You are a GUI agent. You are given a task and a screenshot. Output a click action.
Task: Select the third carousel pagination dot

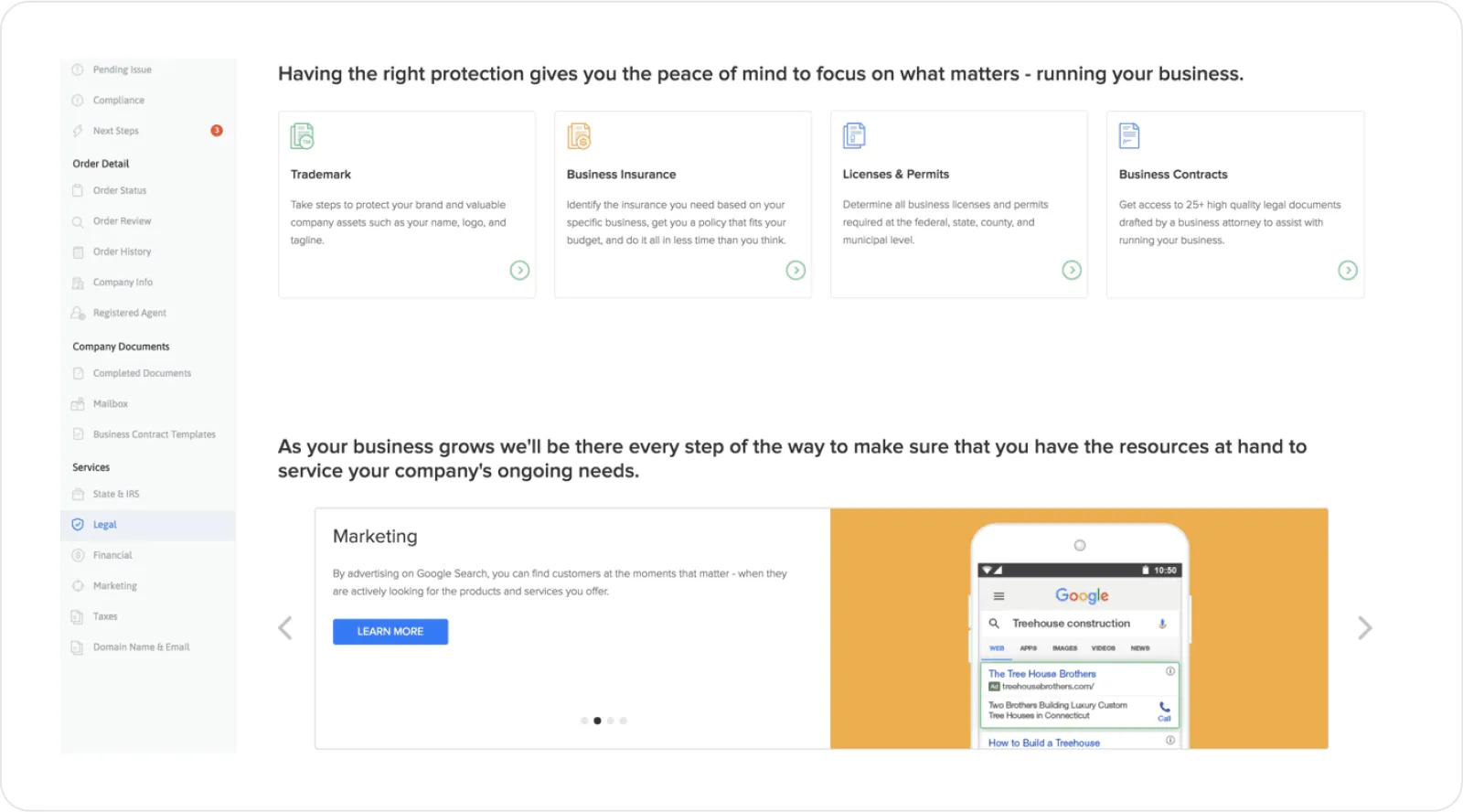click(x=611, y=721)
